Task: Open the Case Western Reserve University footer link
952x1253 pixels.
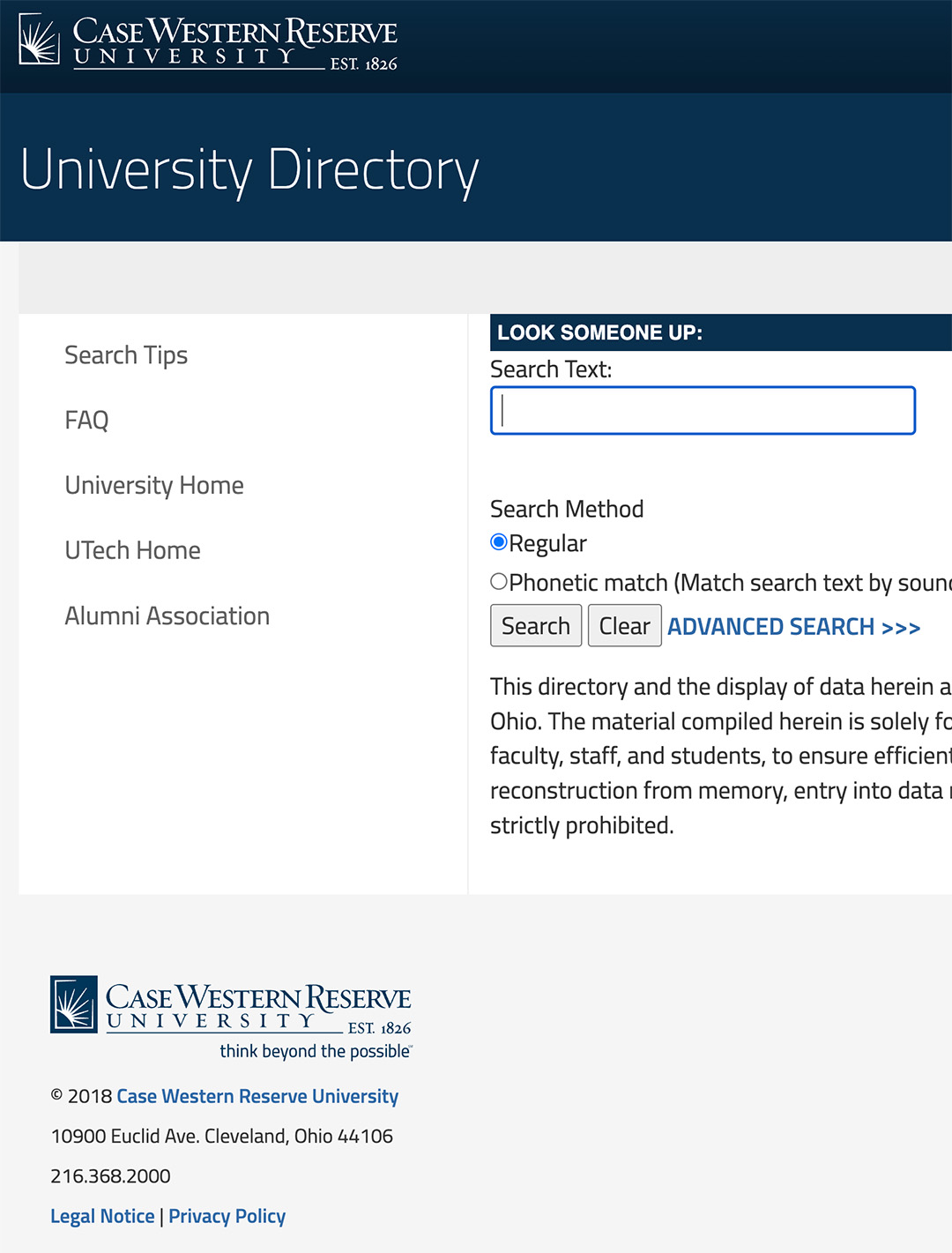Action: tap(257, 1096)
